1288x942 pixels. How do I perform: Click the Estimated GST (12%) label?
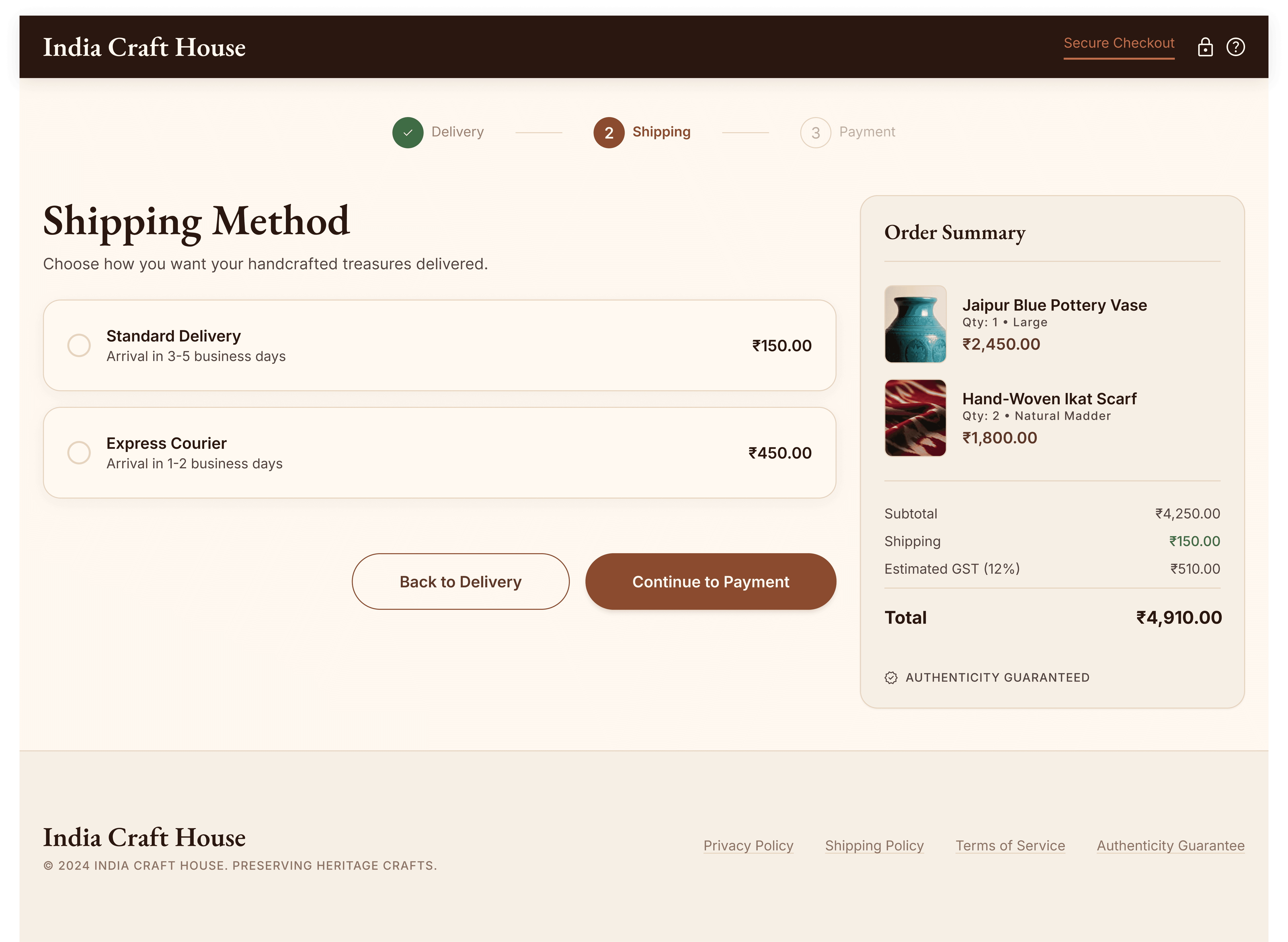click(952, 569)
